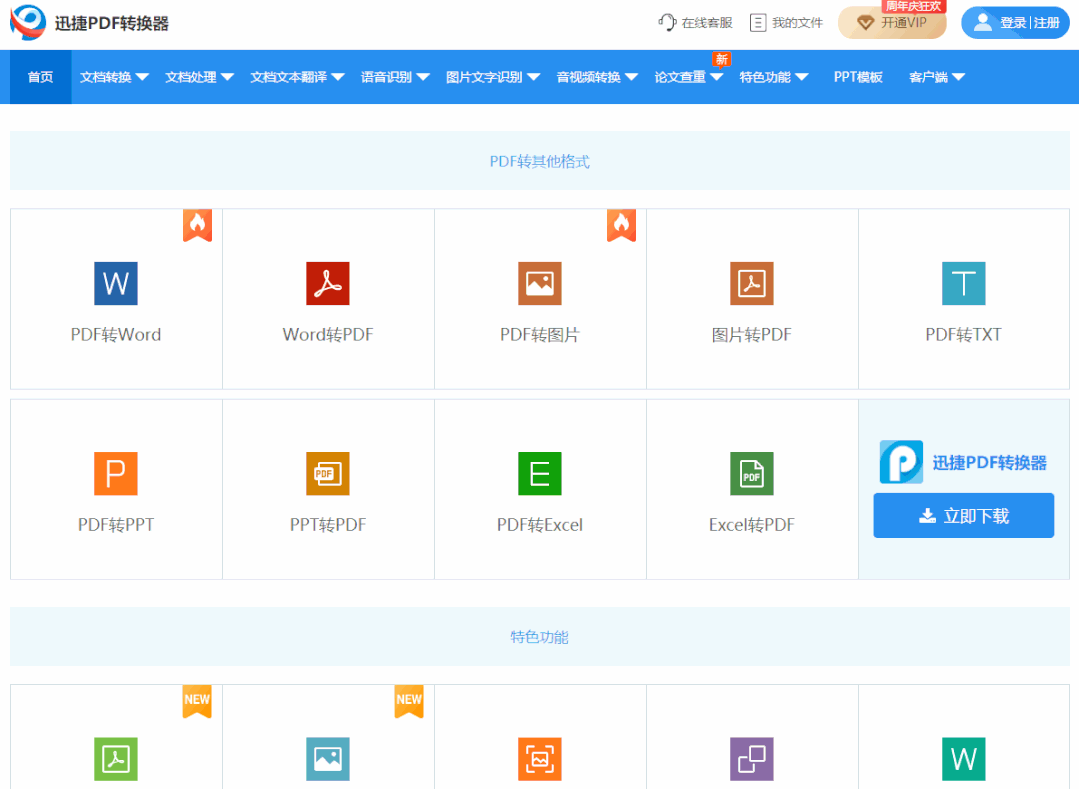Click the second NEW ribbon badge
The height and width of the screenshot is (789, 1079).
click(x=409, y=702)
